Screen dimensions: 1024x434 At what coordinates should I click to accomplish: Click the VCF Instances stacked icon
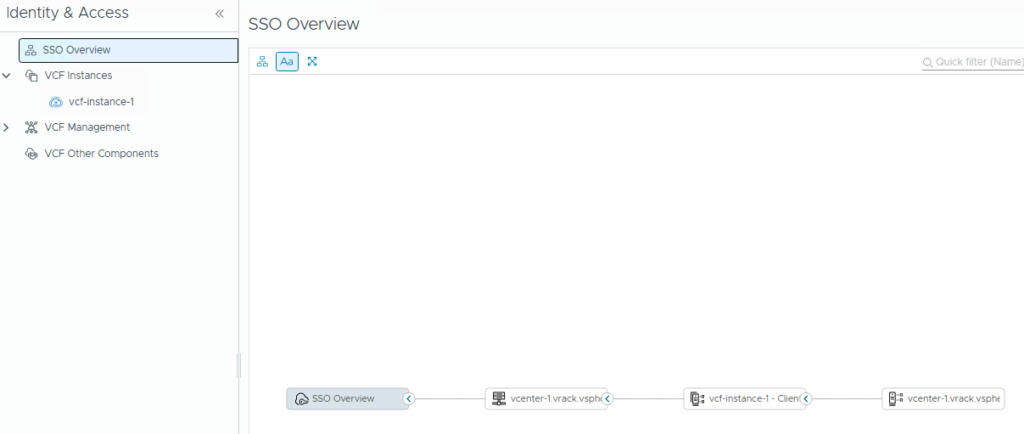tap(31, 76)
